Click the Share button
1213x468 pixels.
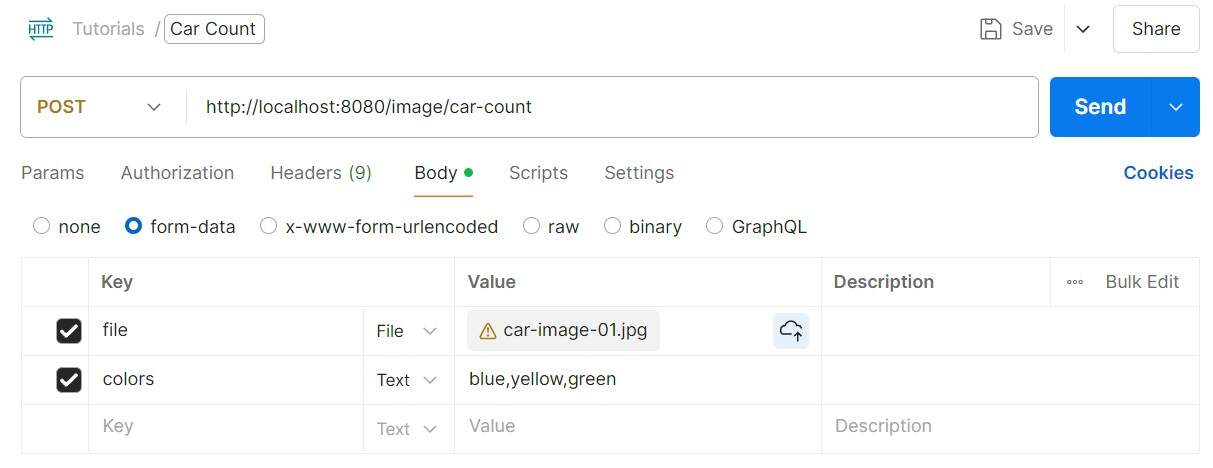click(1155, 29)
